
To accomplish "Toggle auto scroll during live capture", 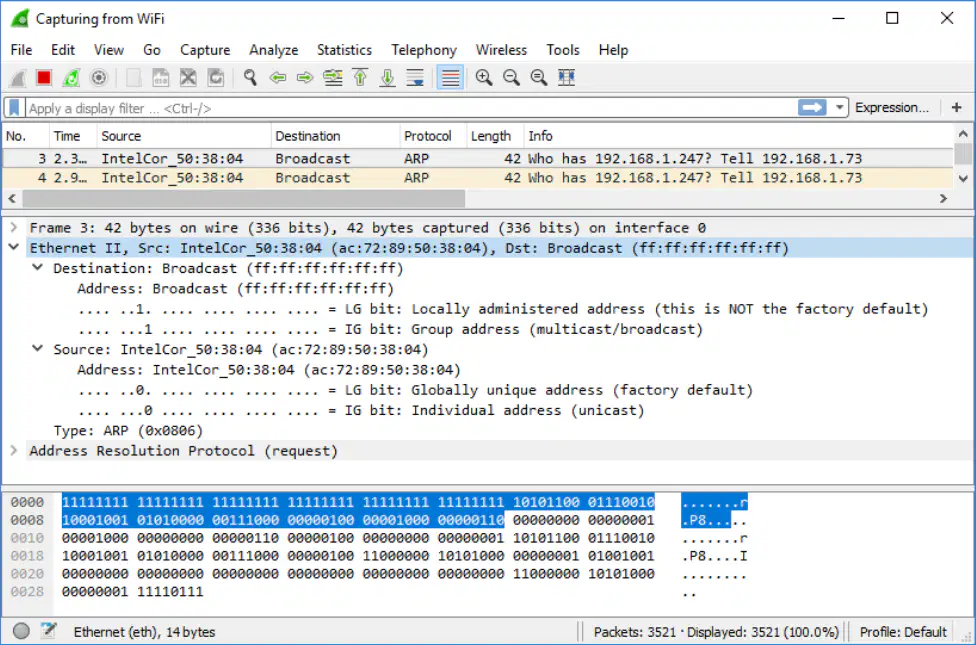I will pos(415,78).
